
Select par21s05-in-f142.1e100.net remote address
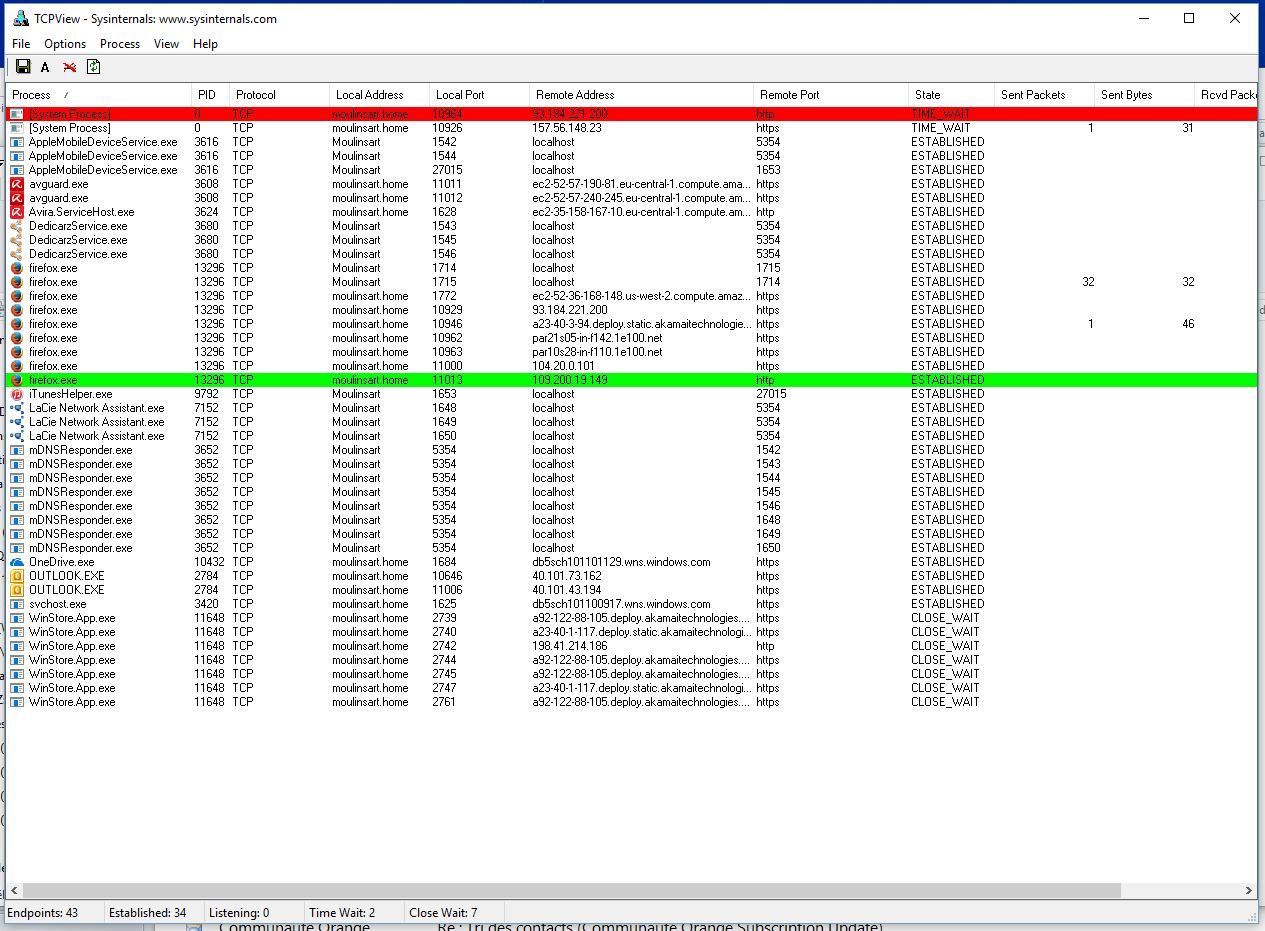click(597, 338)
